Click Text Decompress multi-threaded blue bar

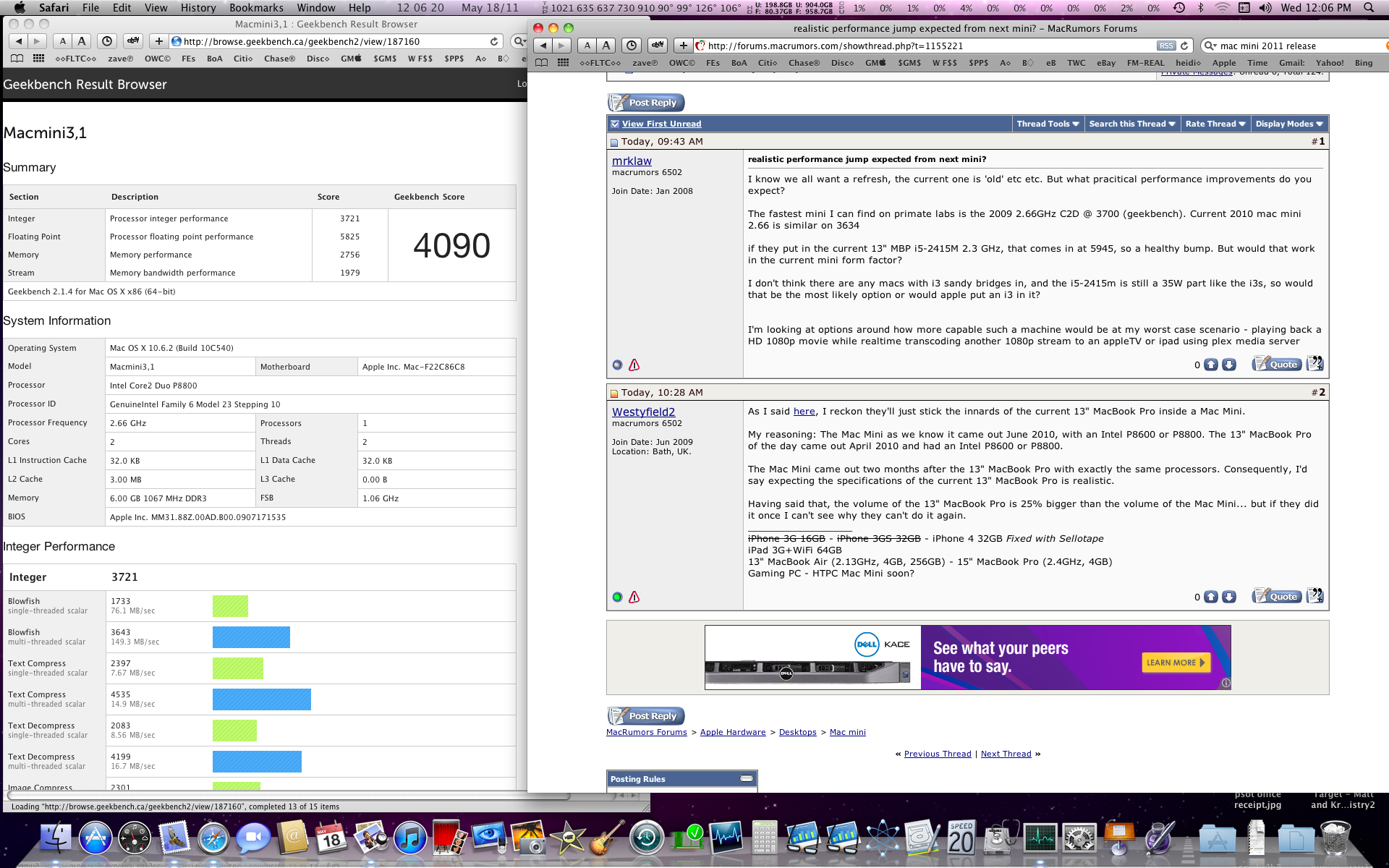257,762
